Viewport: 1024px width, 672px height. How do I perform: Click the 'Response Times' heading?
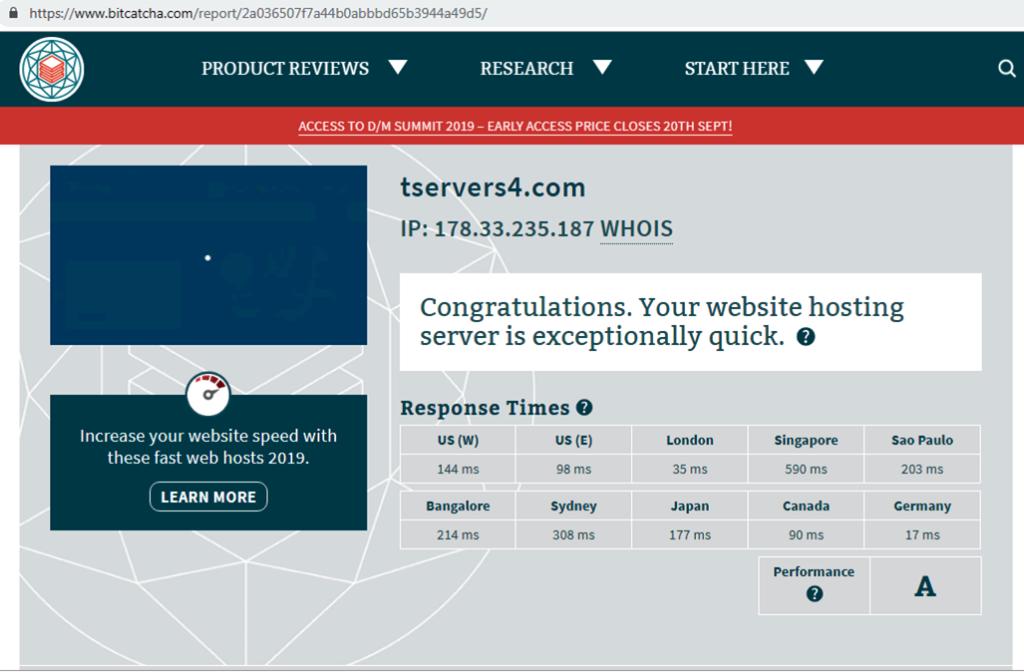click(x=485, y=408)
